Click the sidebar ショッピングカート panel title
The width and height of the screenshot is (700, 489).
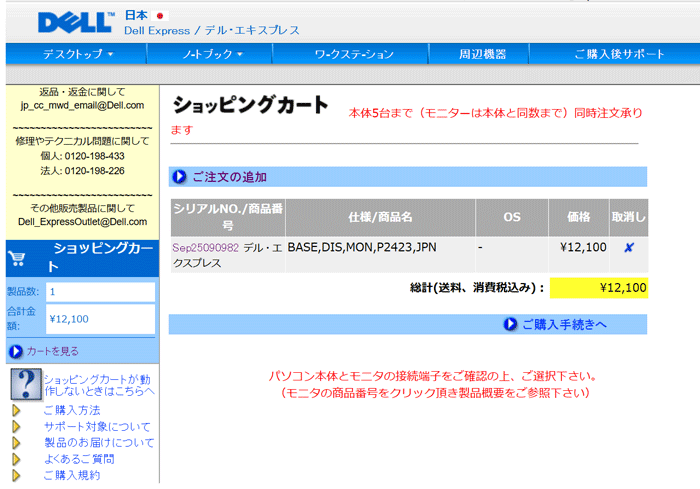[100, 258]
